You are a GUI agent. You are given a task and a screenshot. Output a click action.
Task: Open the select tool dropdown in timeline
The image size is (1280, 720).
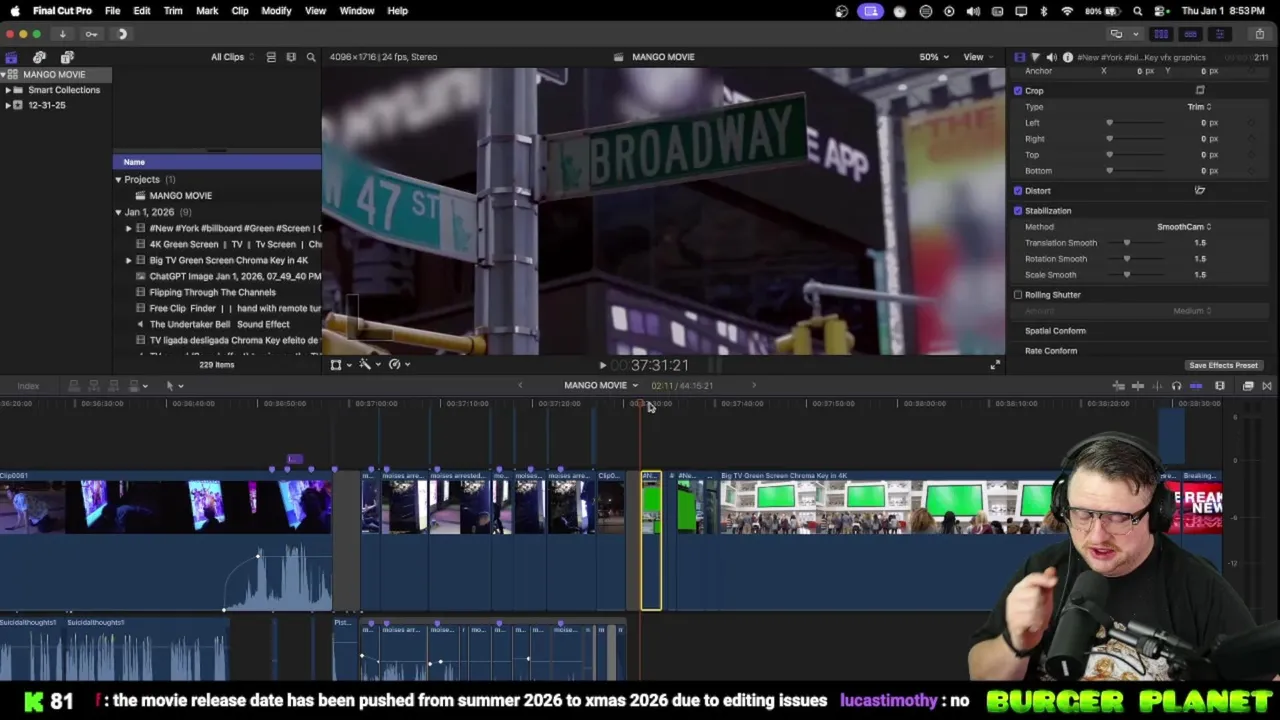point(174,386)
